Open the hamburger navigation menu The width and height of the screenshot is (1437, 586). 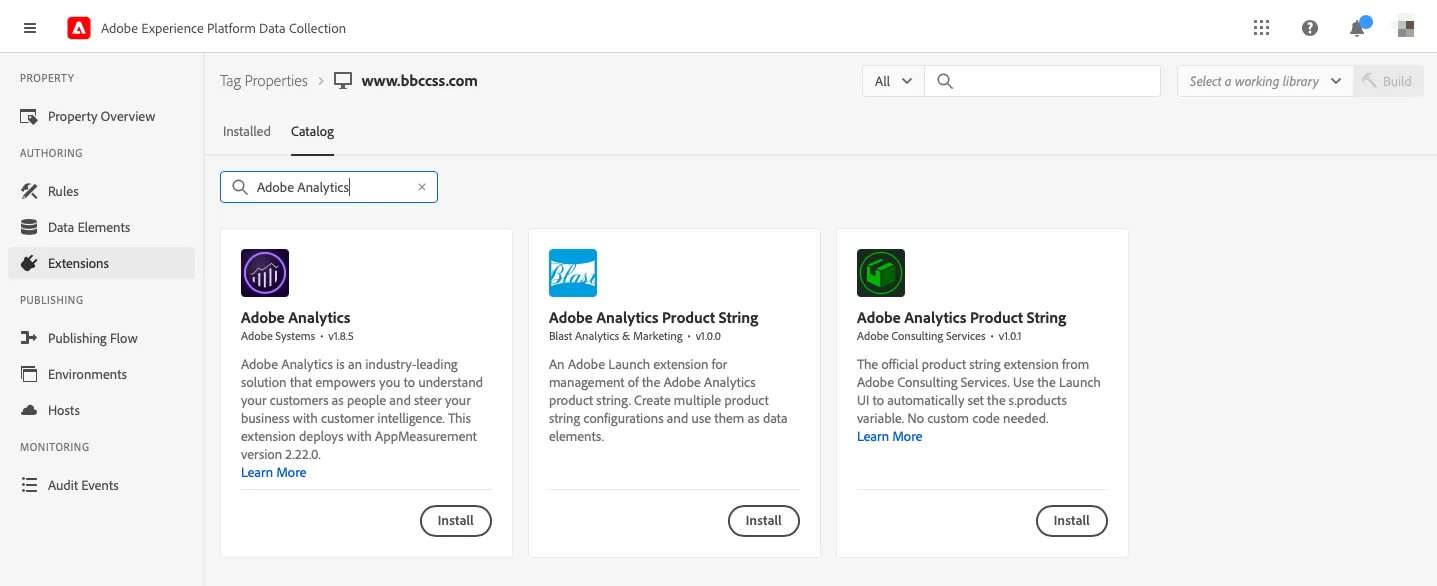click(30, 28)
